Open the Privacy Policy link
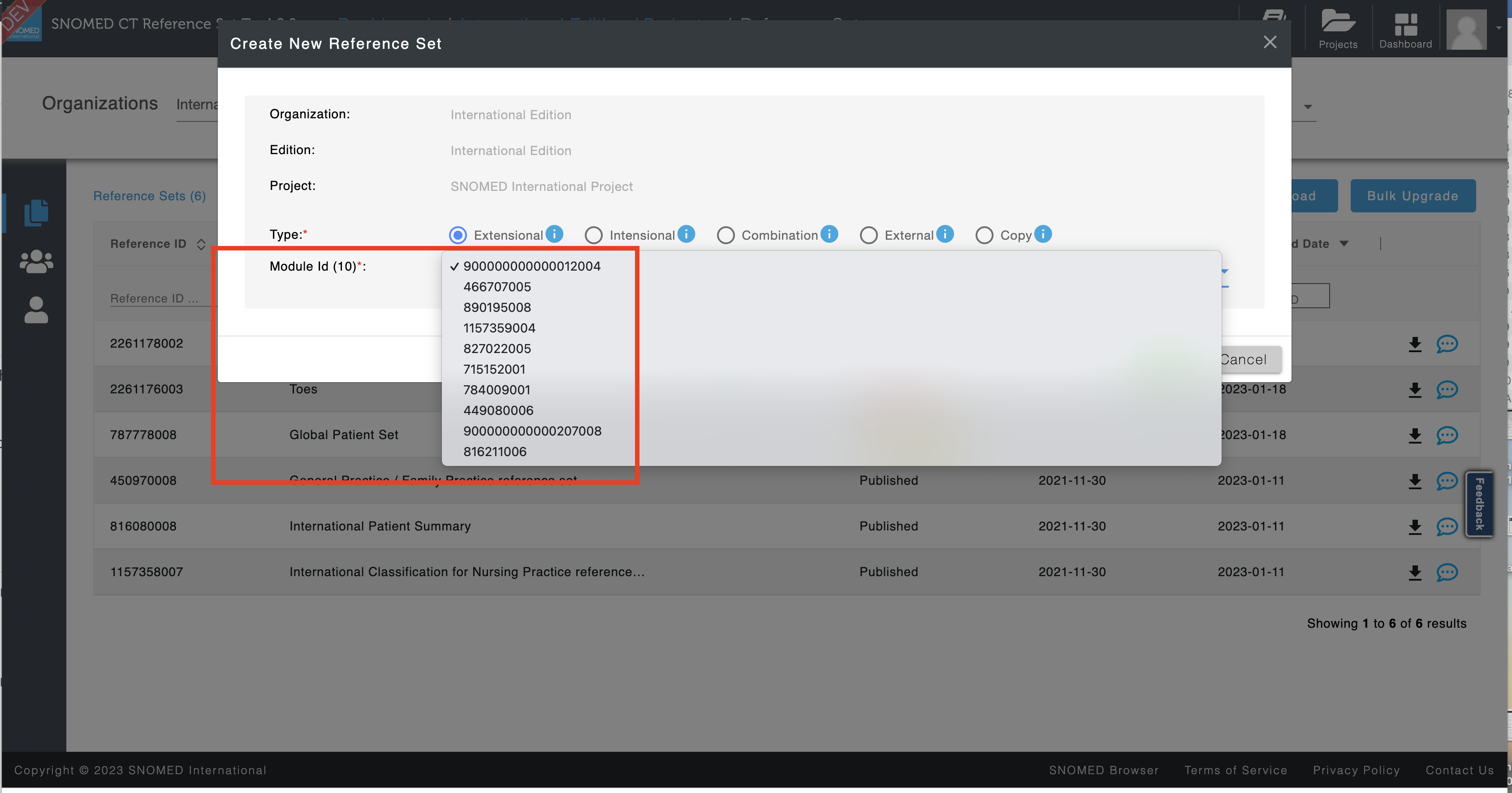 1356,770
